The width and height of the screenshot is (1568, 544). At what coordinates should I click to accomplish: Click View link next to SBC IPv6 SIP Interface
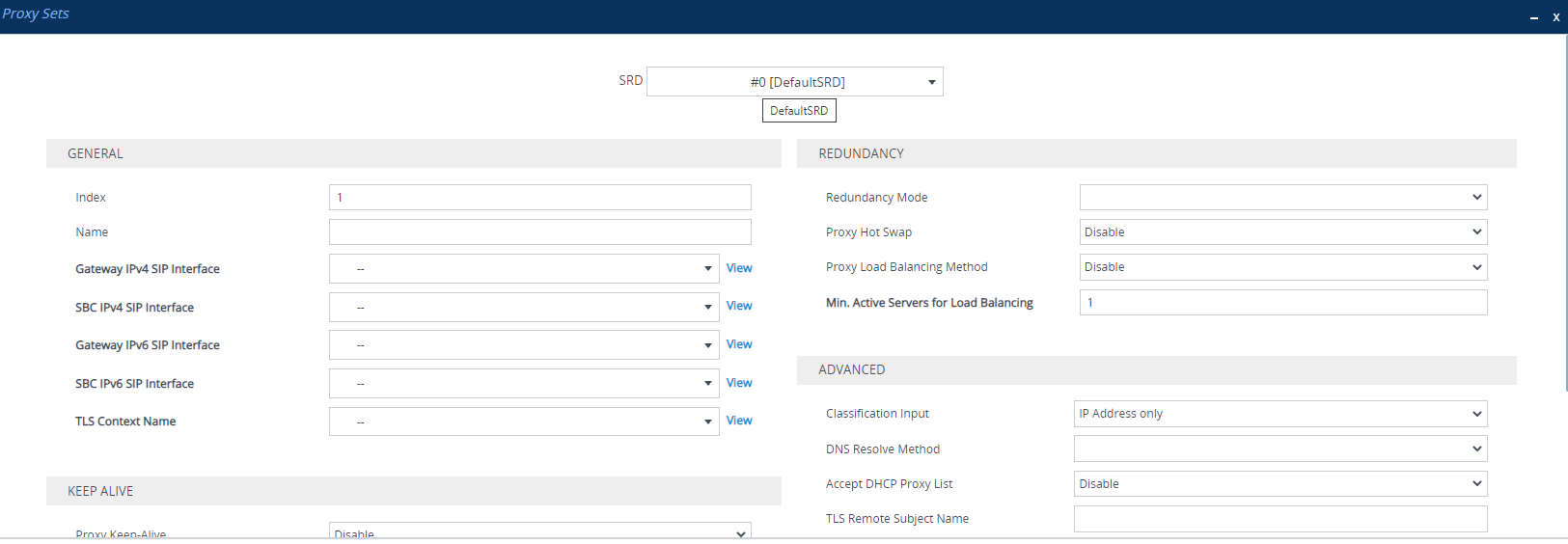pyautogui.click(x=739, y=383)
